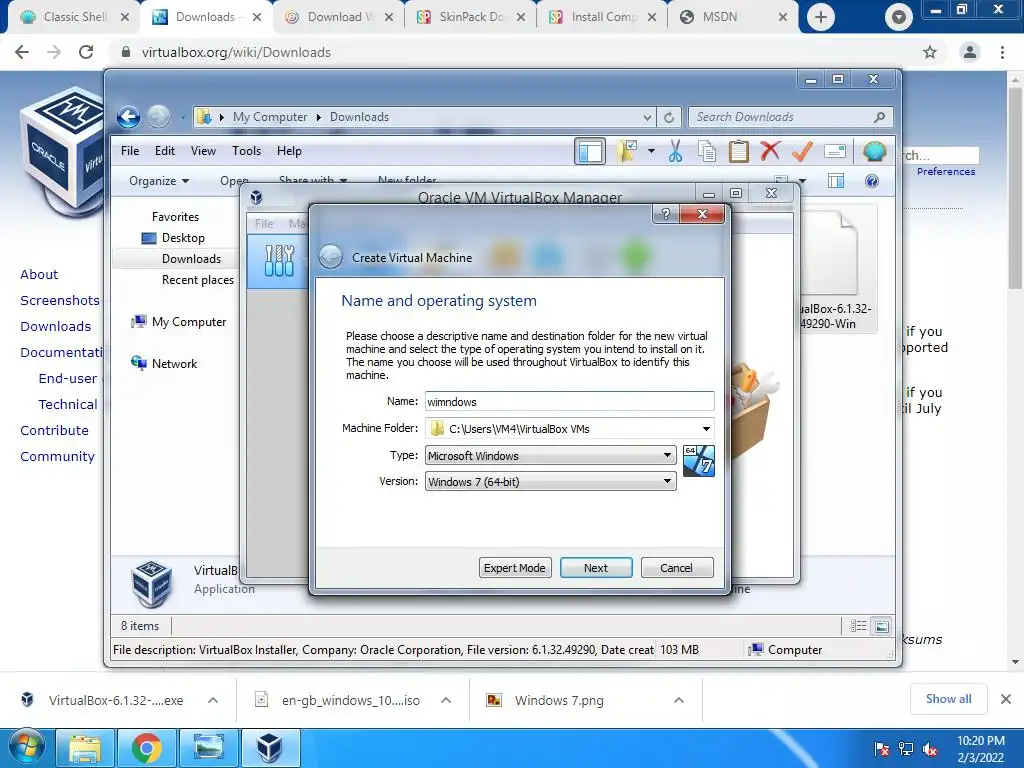Open the Edit menu in Explorer window
The width and height of the screenshot is (1024, 768).
[165, 151]
